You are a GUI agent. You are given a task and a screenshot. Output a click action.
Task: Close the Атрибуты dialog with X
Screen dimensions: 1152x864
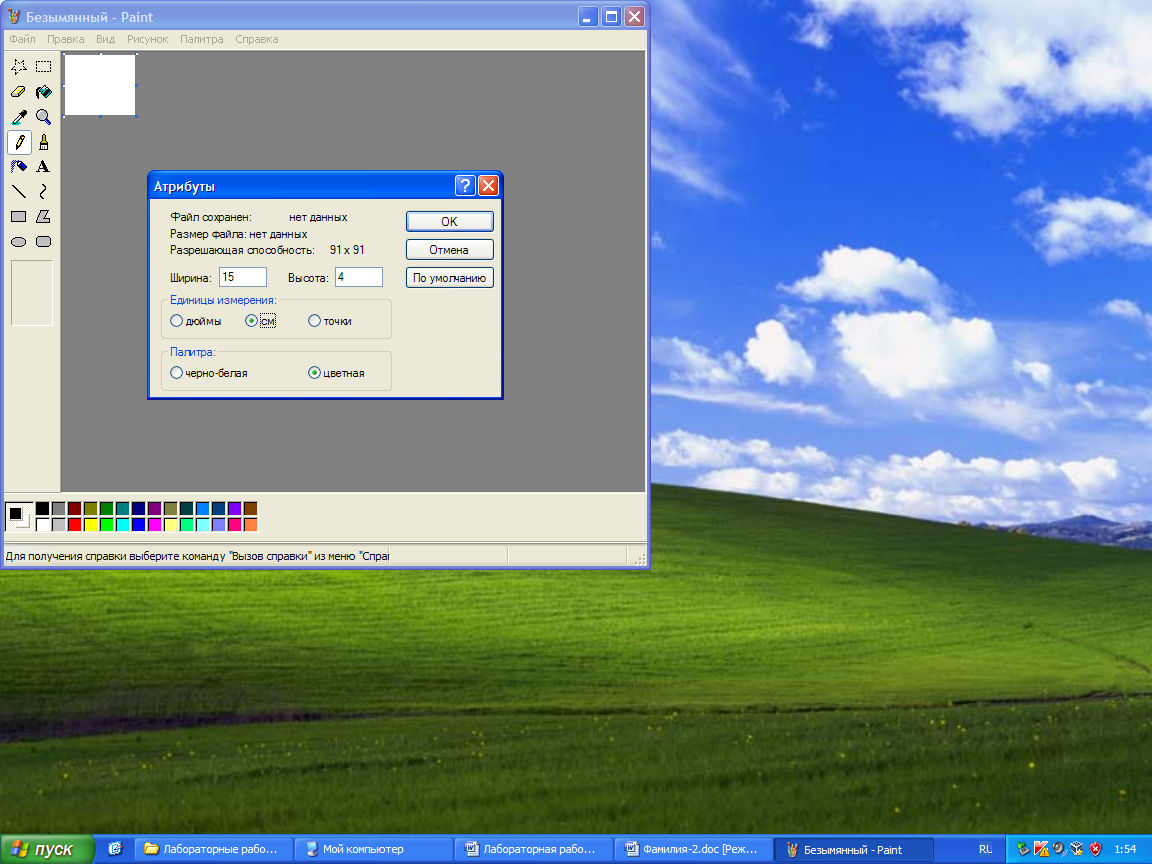point(489,186)
